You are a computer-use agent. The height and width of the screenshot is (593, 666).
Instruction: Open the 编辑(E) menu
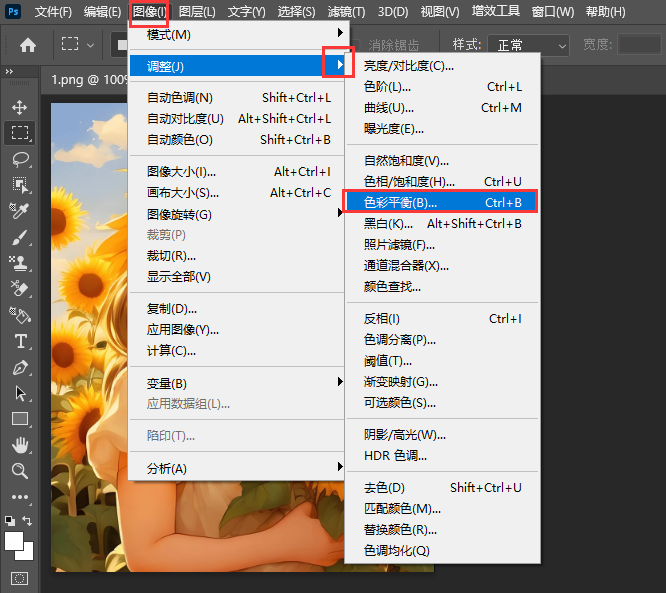(102, 11)
